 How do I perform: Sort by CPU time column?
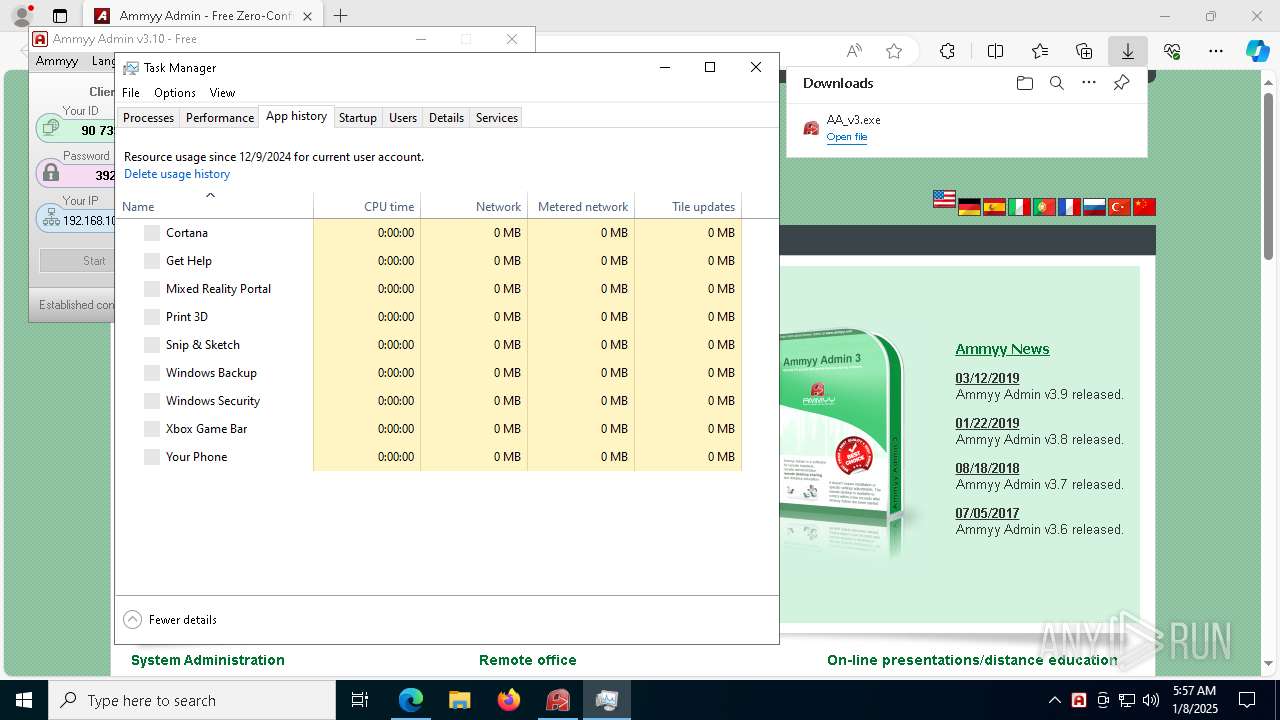(x=367, y=206)
